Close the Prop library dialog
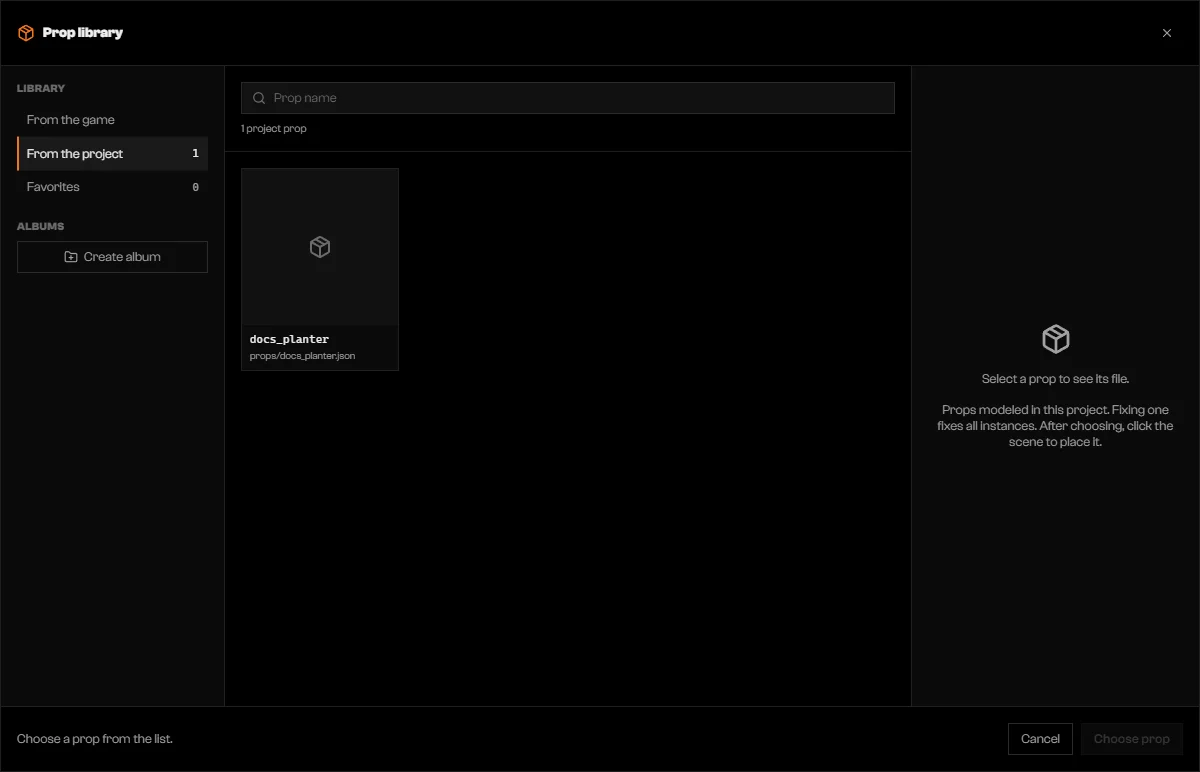The image size is (1200, 772). [x=1167, y=33]
